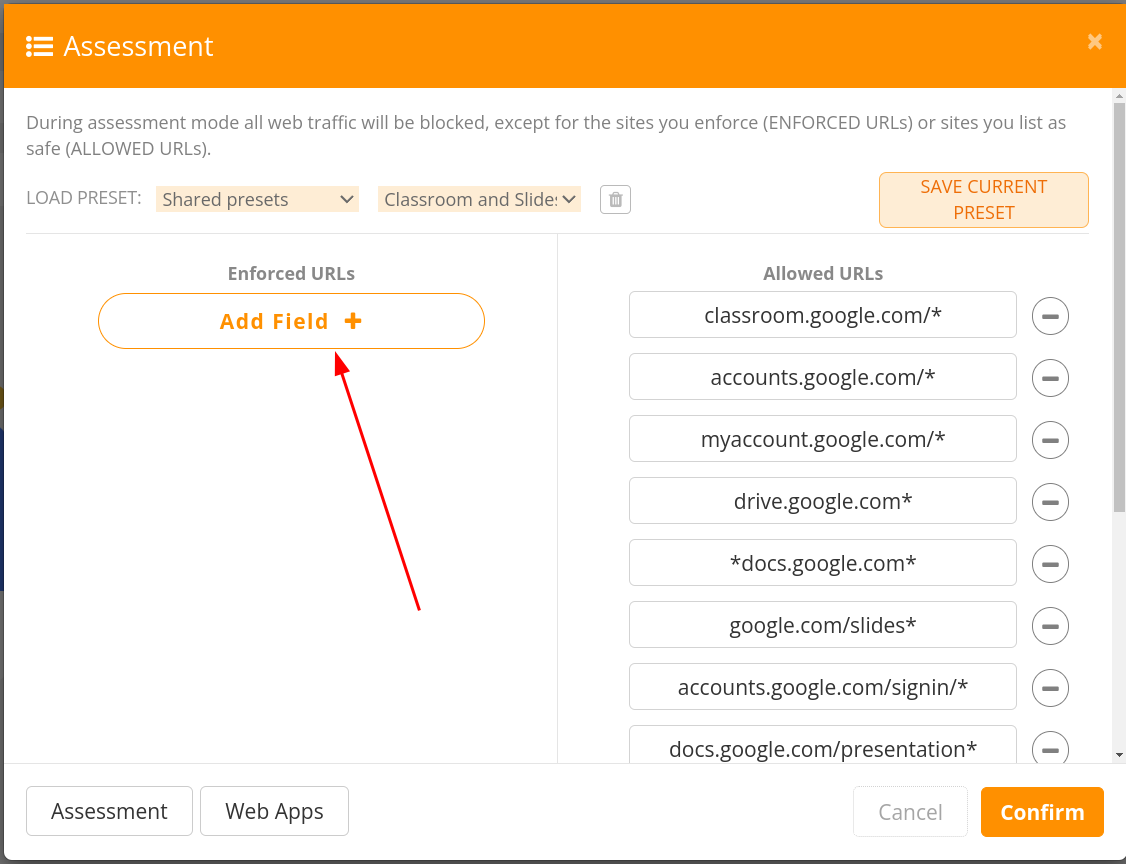The image size is (1126, 864).
Task: Remove the google.com/slides* allowed URL
Action: [1050, 626]
